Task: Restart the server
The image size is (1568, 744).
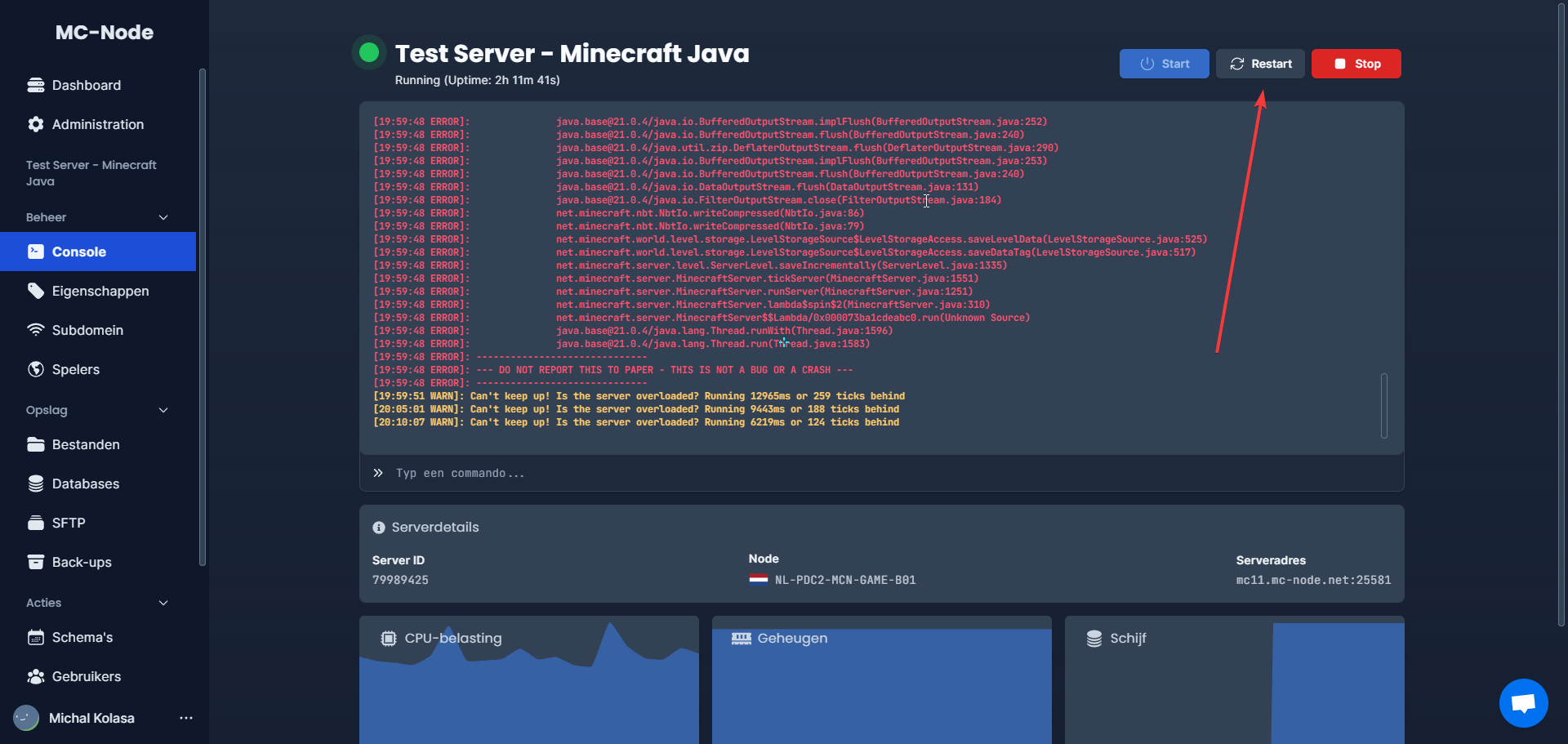Action: pyautogui.click(x=1260, y=64)
